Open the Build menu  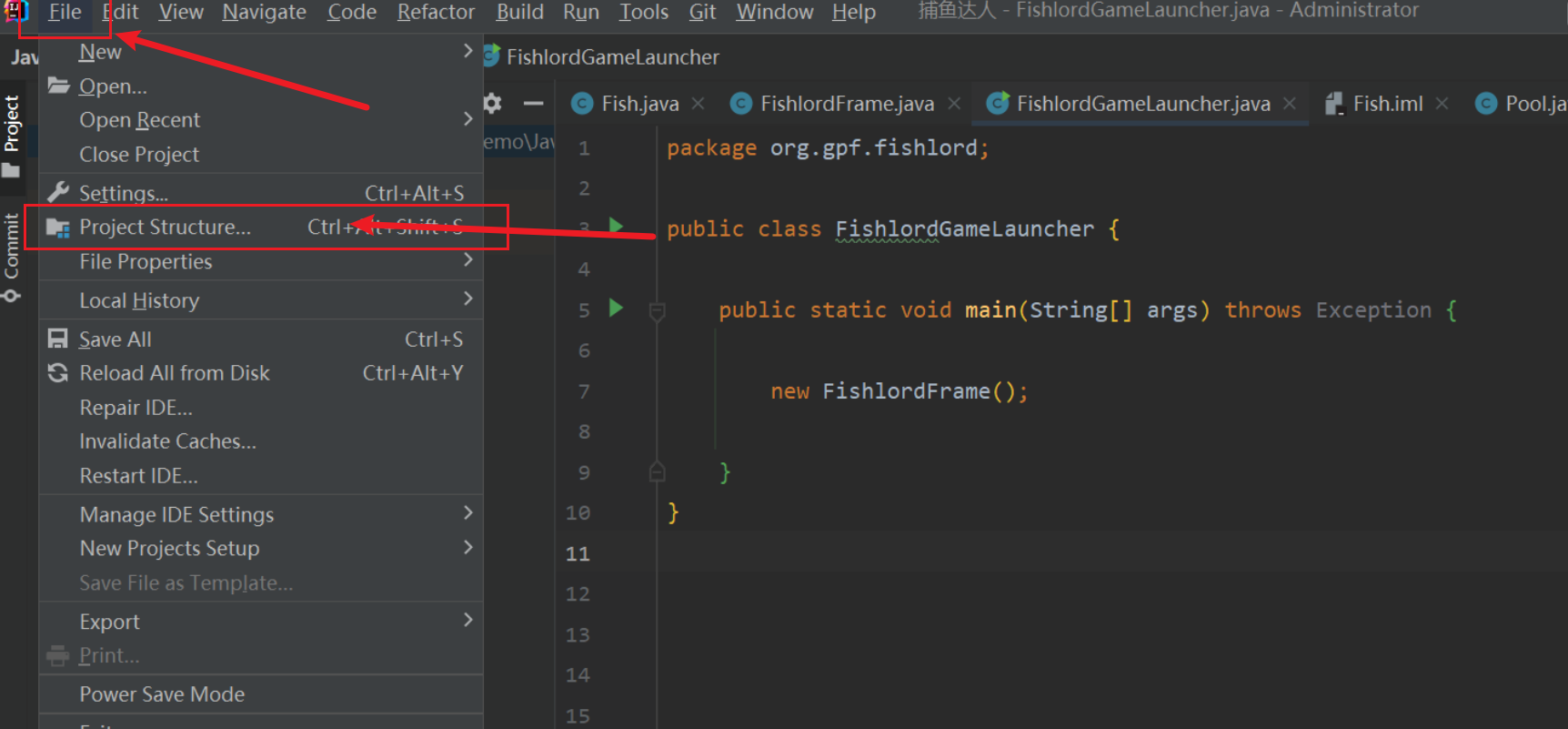[519, 12]
